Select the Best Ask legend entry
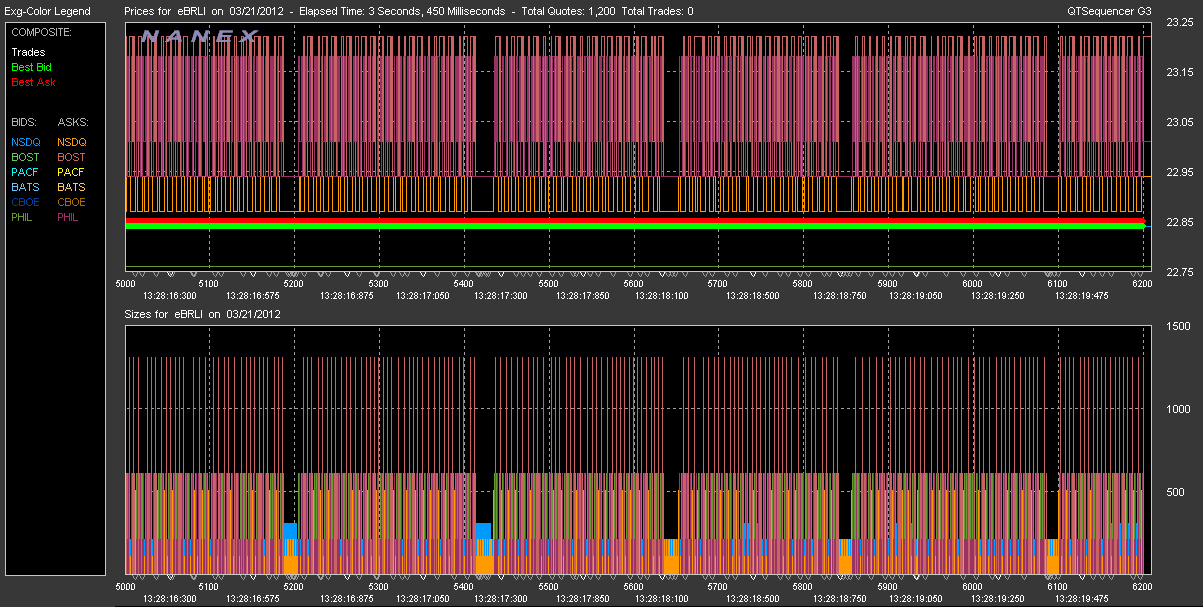This screenshot has height=607, width=1203. 33,82
